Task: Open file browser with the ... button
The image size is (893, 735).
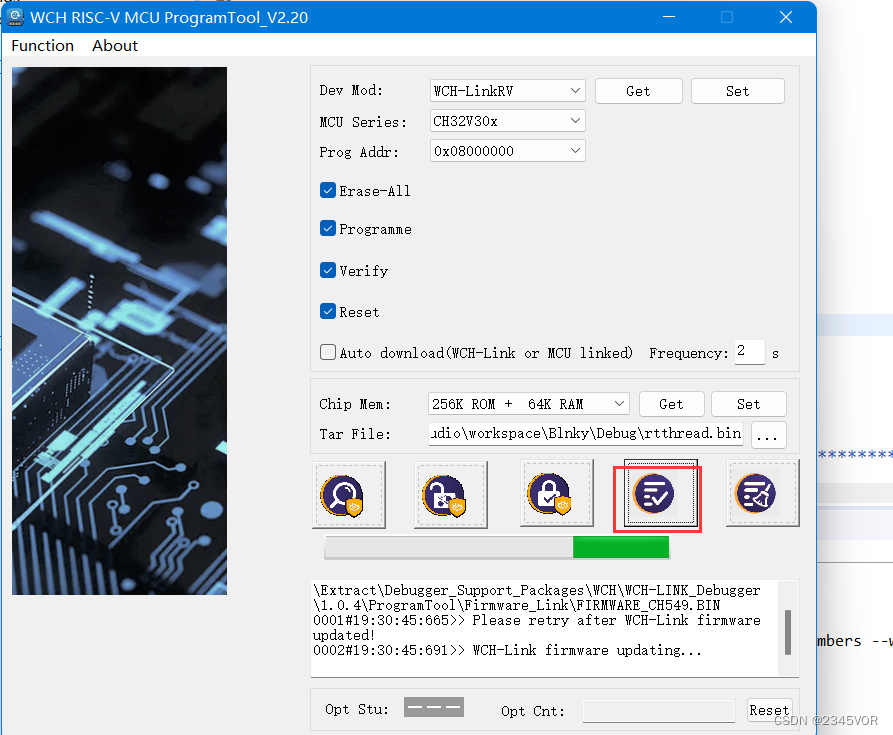Action: point(768,435)
